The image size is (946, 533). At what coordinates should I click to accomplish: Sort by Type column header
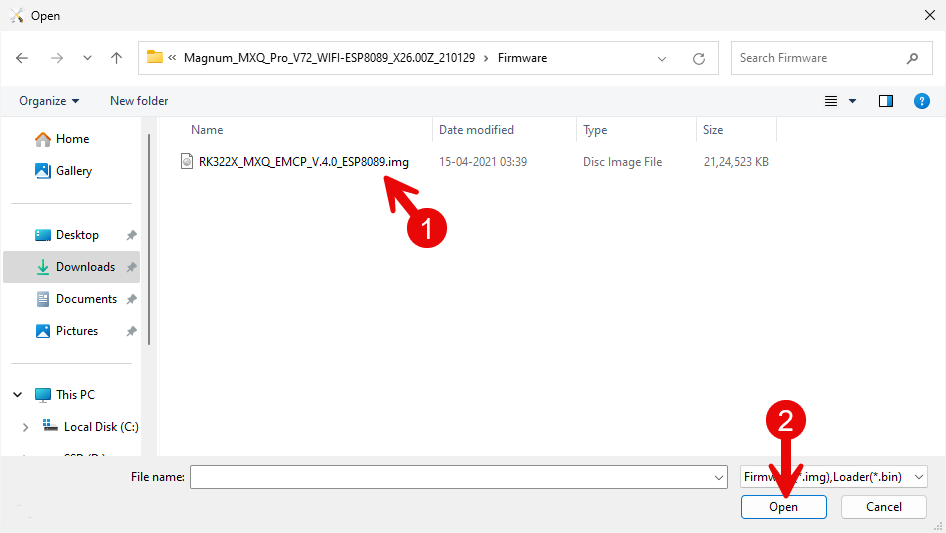595,130
